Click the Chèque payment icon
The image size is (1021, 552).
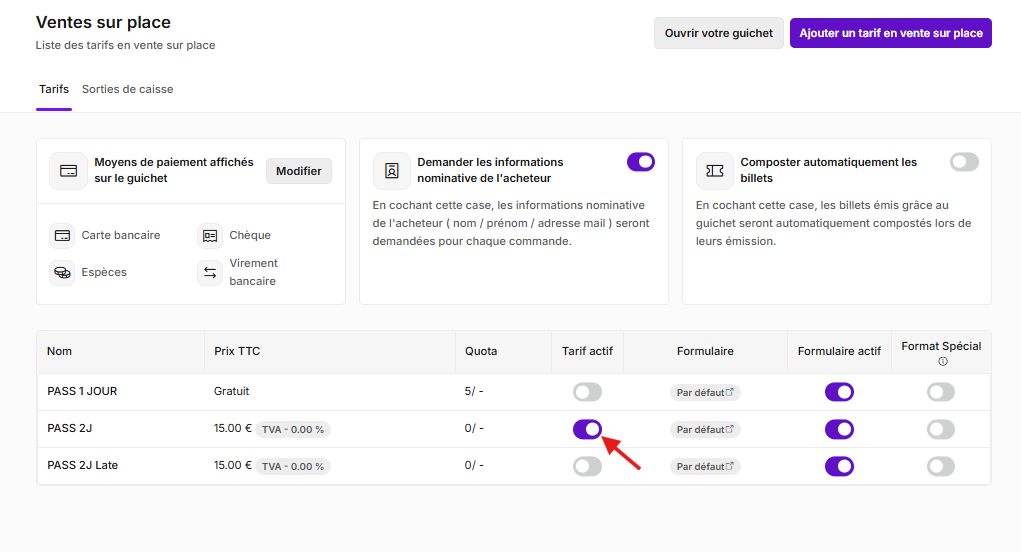point(210,236)
